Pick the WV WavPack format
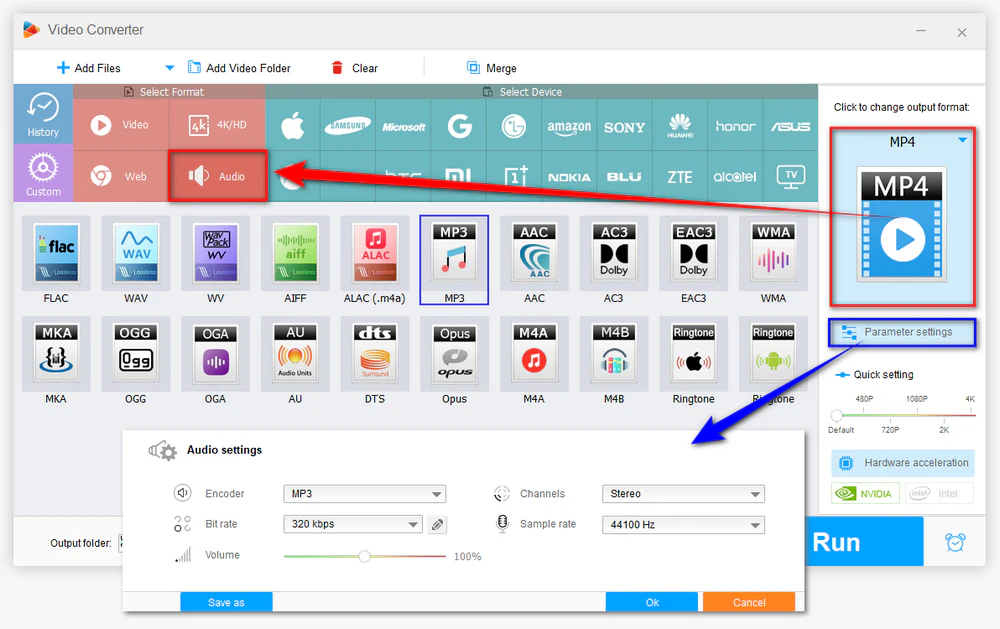The width and height of the screenshot is (1000, 629). [216, 254]
